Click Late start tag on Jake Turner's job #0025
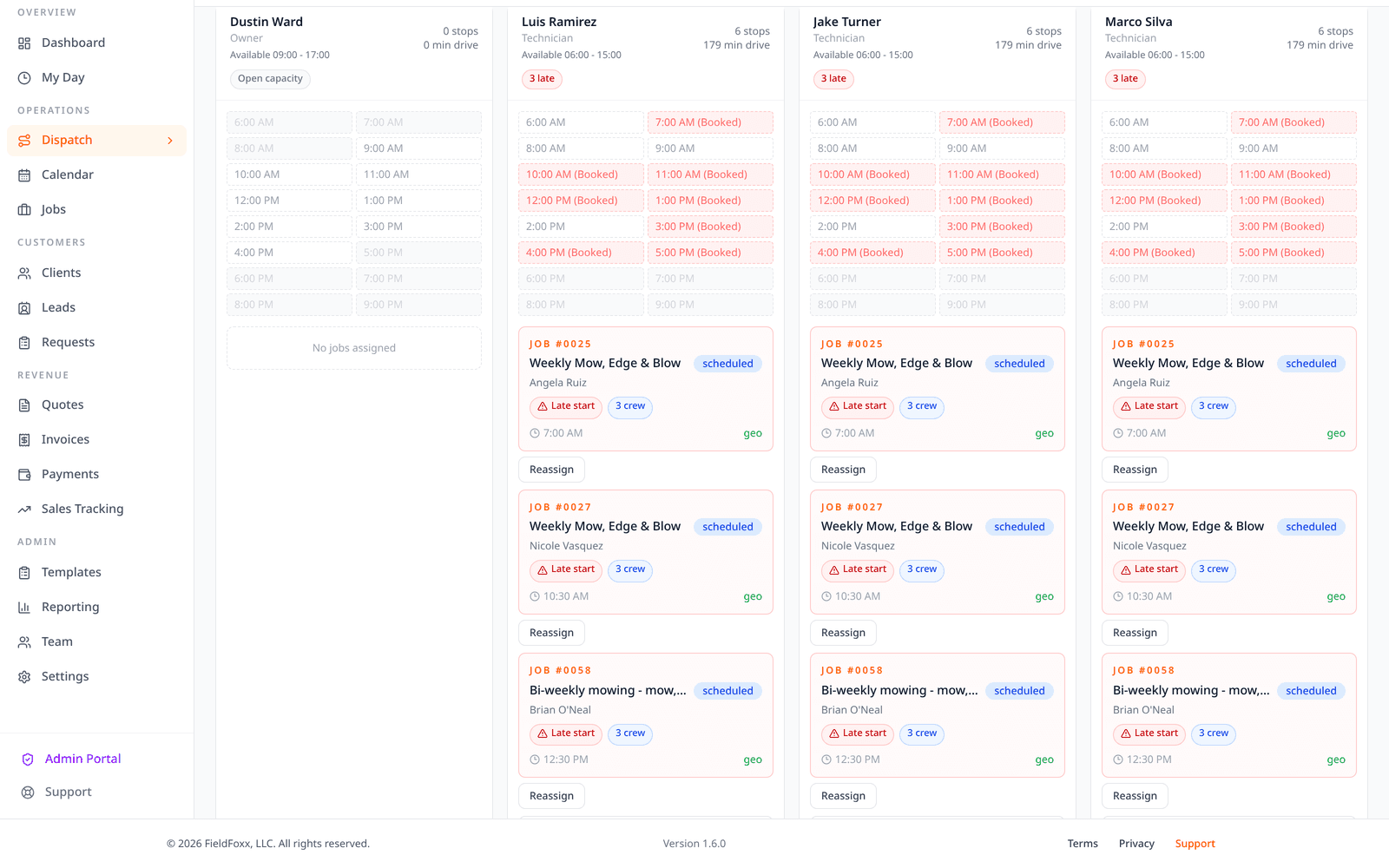The width and height of the screenshot is (1389, 868). [857, 406]
